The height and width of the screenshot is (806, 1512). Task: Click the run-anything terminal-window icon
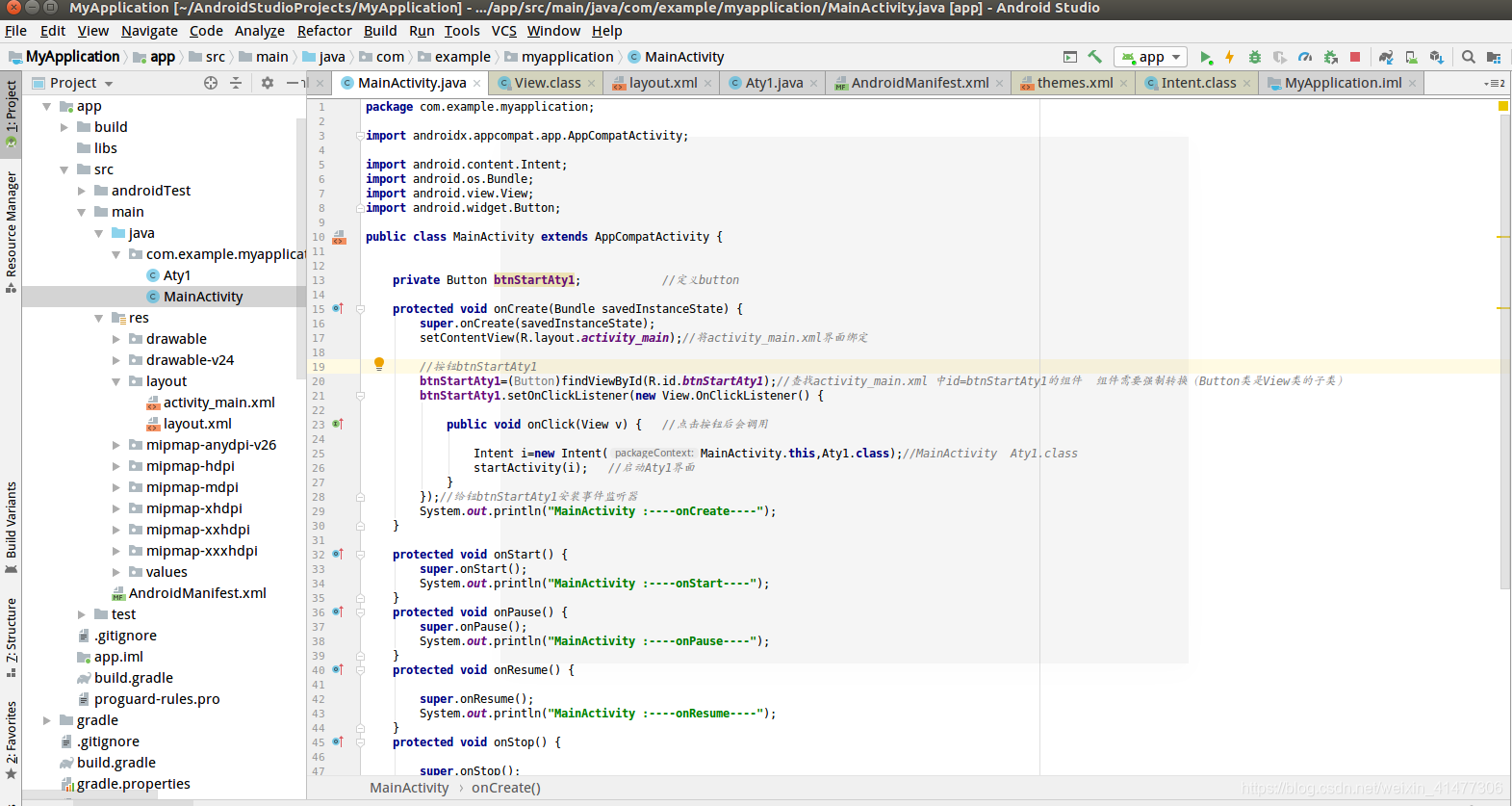tap(1070, 57)
